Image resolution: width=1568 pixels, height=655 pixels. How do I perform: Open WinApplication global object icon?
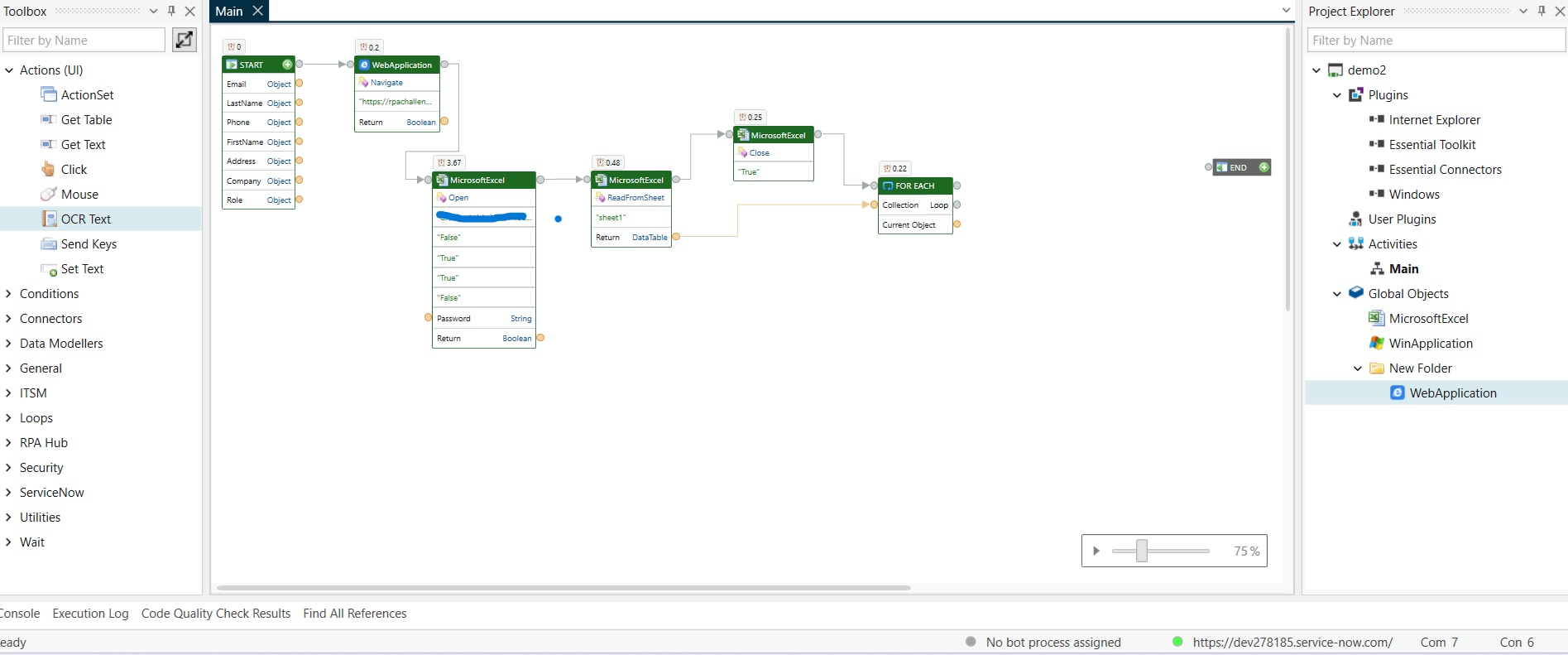1376,343
